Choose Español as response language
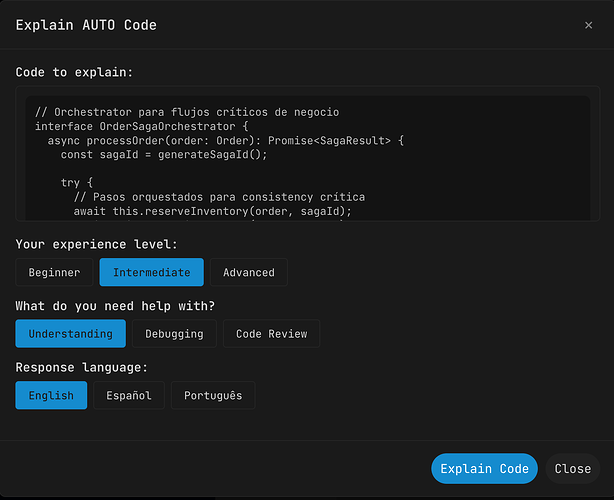Screen dimensions: 614x500 pyautogui.click(x=129, y=395)
